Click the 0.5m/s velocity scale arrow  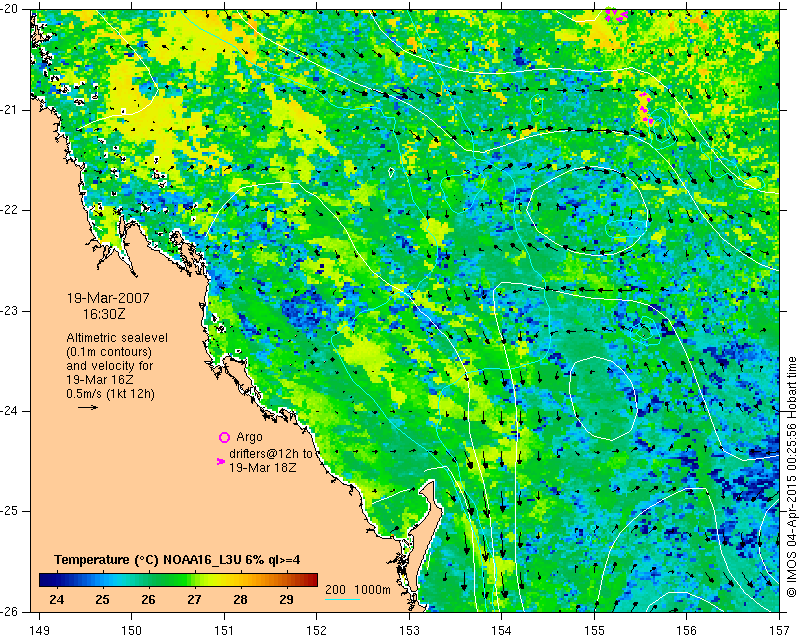88,407
